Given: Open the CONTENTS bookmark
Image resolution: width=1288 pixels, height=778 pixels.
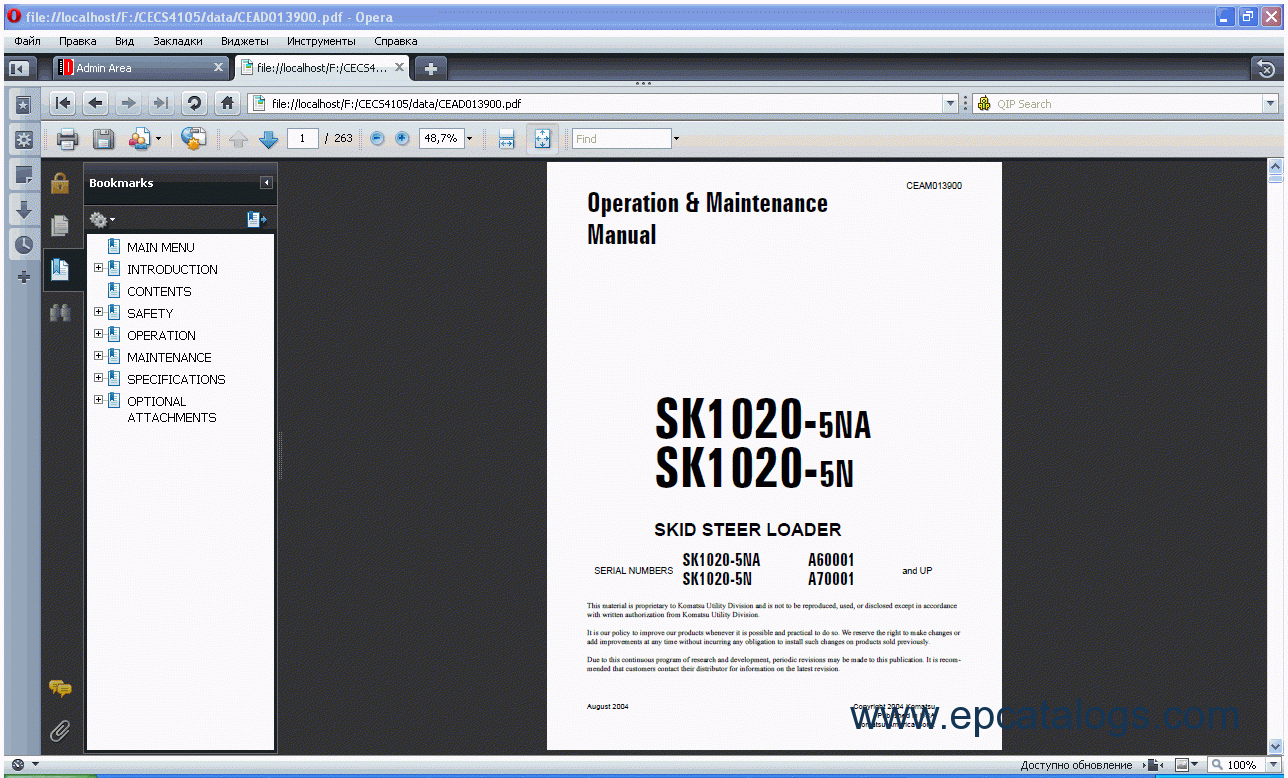Looking at the screenshot, I should (x=159, y=291).
